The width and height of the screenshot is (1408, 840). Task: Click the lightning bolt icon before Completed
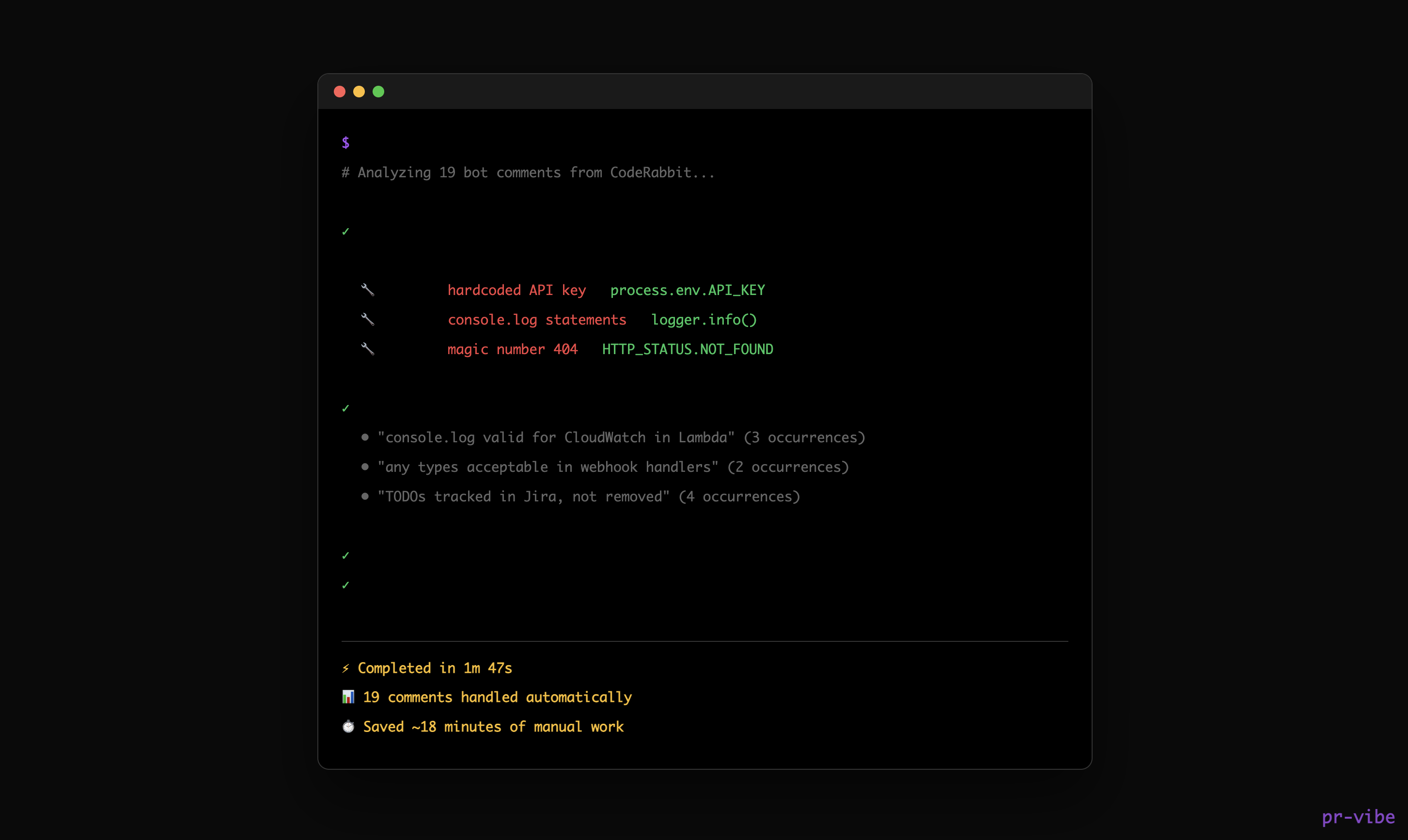click(345, 669)
